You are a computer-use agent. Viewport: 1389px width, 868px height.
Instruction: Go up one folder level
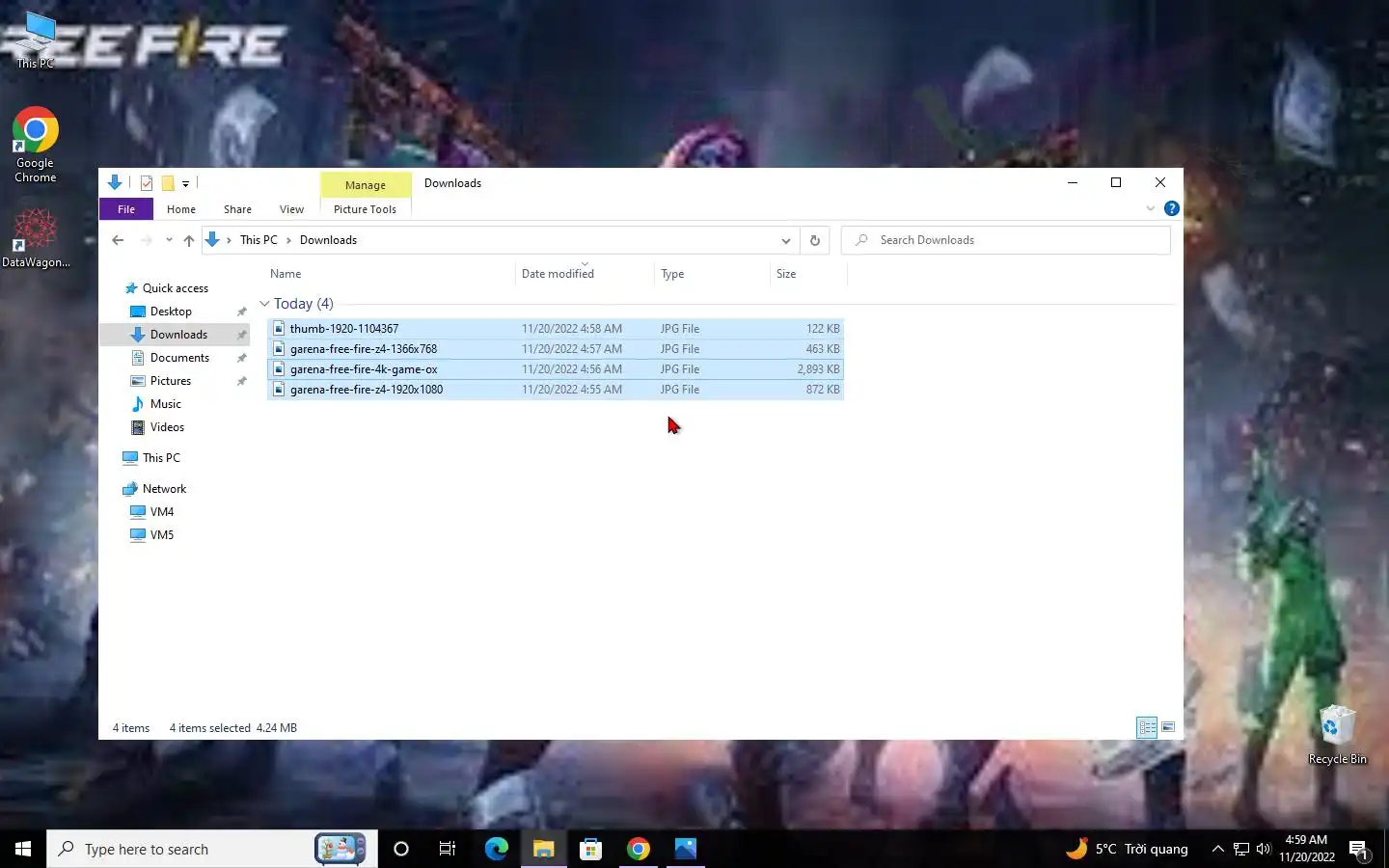(x=189, y=240)
